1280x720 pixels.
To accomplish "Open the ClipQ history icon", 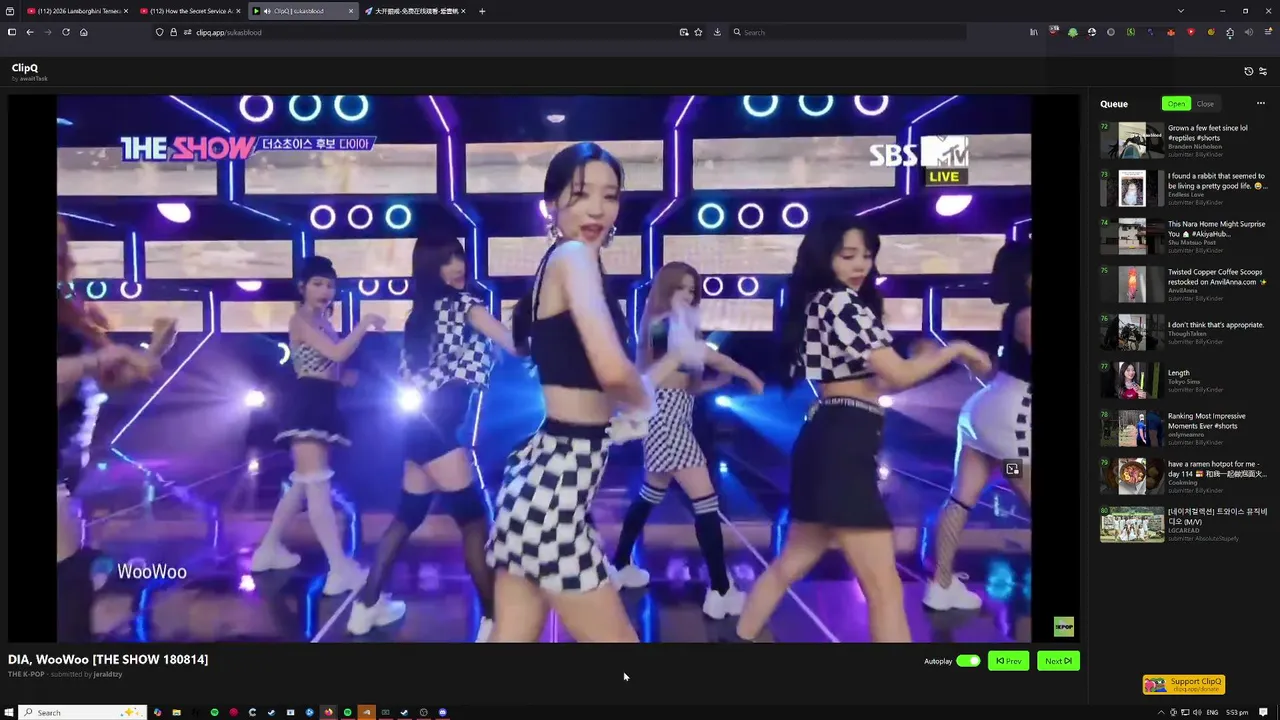I will [1248, 71].
